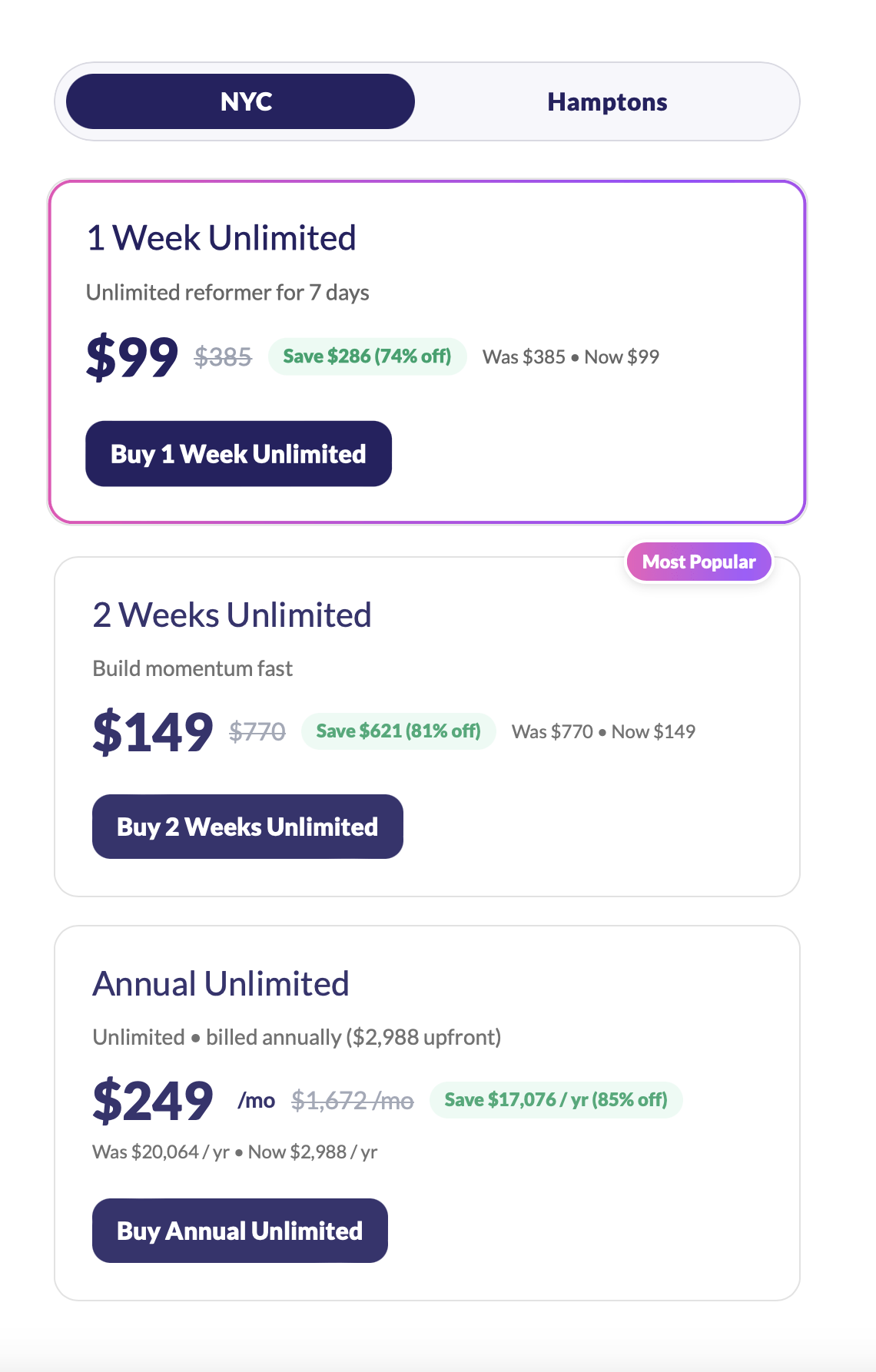Switch to the NYC location tab
Image resolution: width=876 pixels, height=1372 pixels.
(241, 101)
